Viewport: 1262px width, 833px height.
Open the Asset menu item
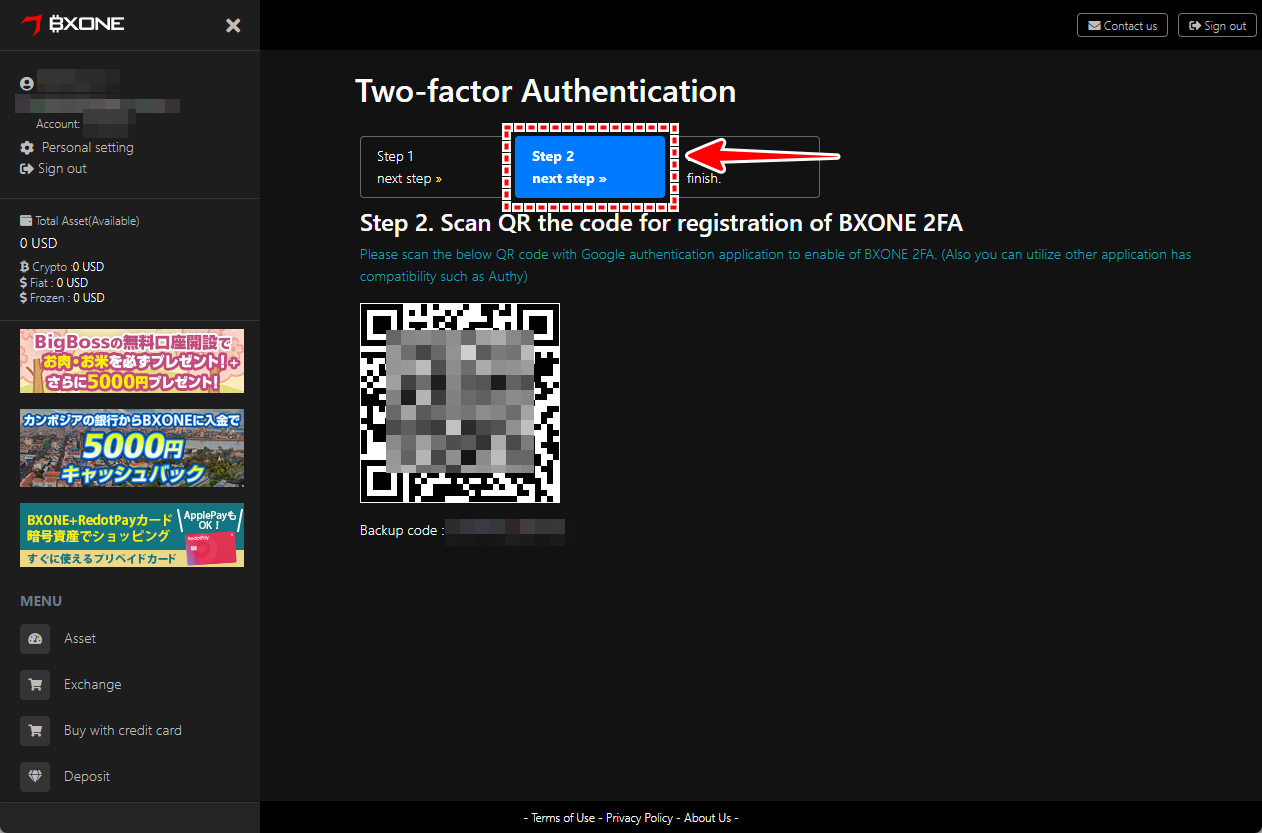pyautogui.click(x=80, y=639)
